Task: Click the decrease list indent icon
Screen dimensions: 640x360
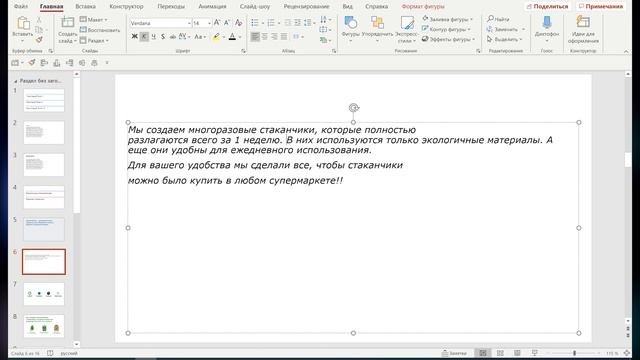Action: click(x=288, y=23)
